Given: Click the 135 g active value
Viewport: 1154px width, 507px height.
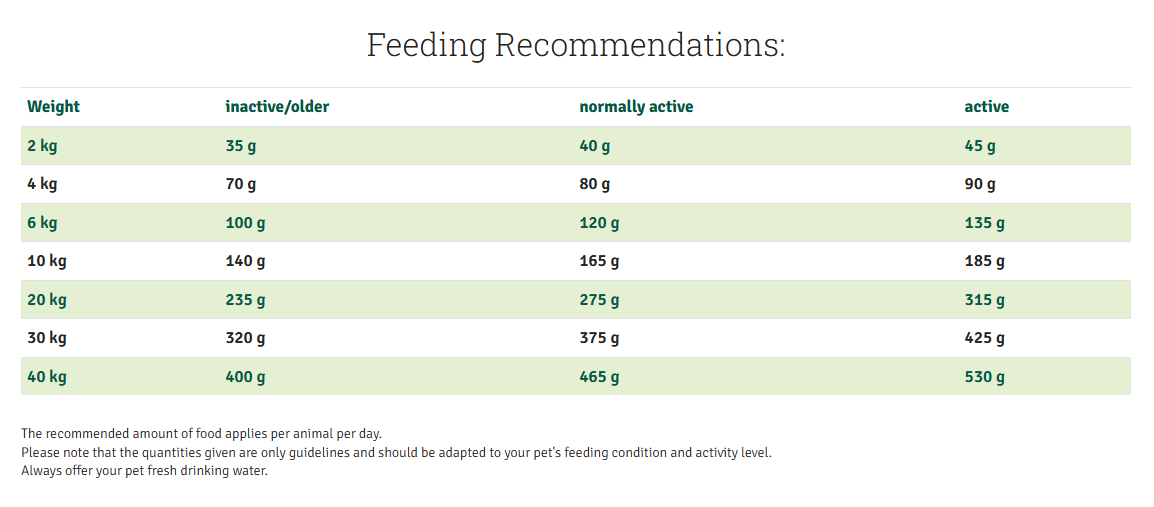Looking at the screenshot, I should pyautogui.click(x=984, y=223).
